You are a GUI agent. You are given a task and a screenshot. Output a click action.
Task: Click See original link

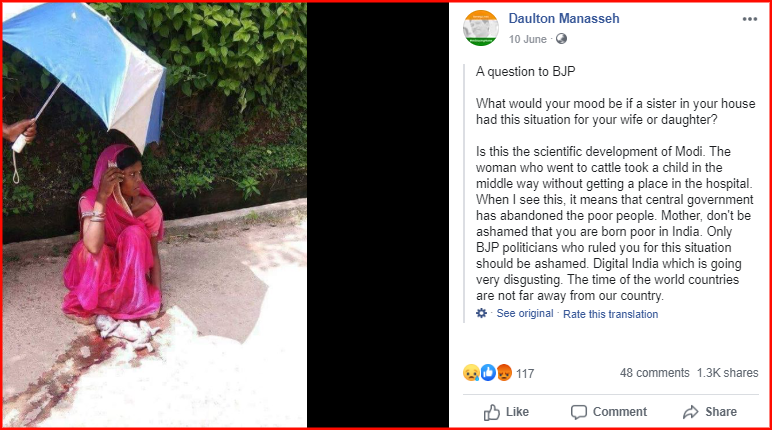click(525, 314)
